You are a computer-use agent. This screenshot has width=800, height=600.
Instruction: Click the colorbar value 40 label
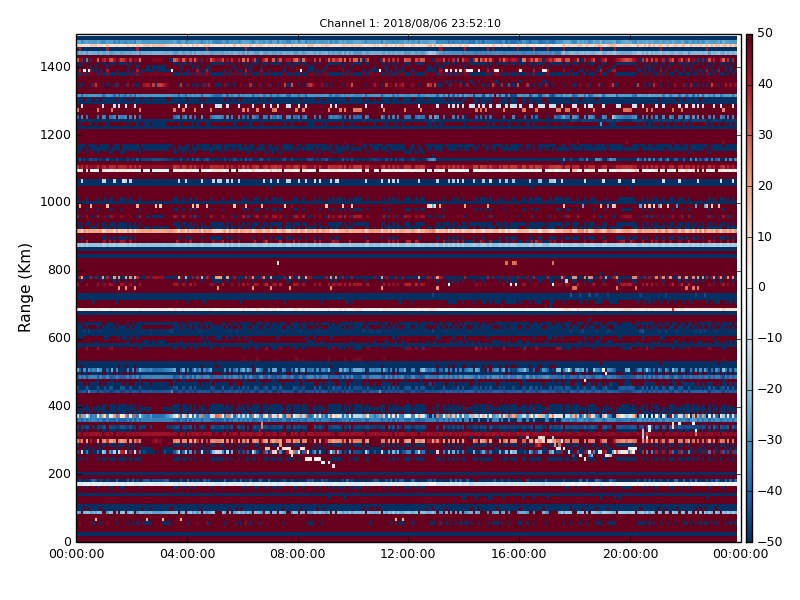[x=765, y=84]
